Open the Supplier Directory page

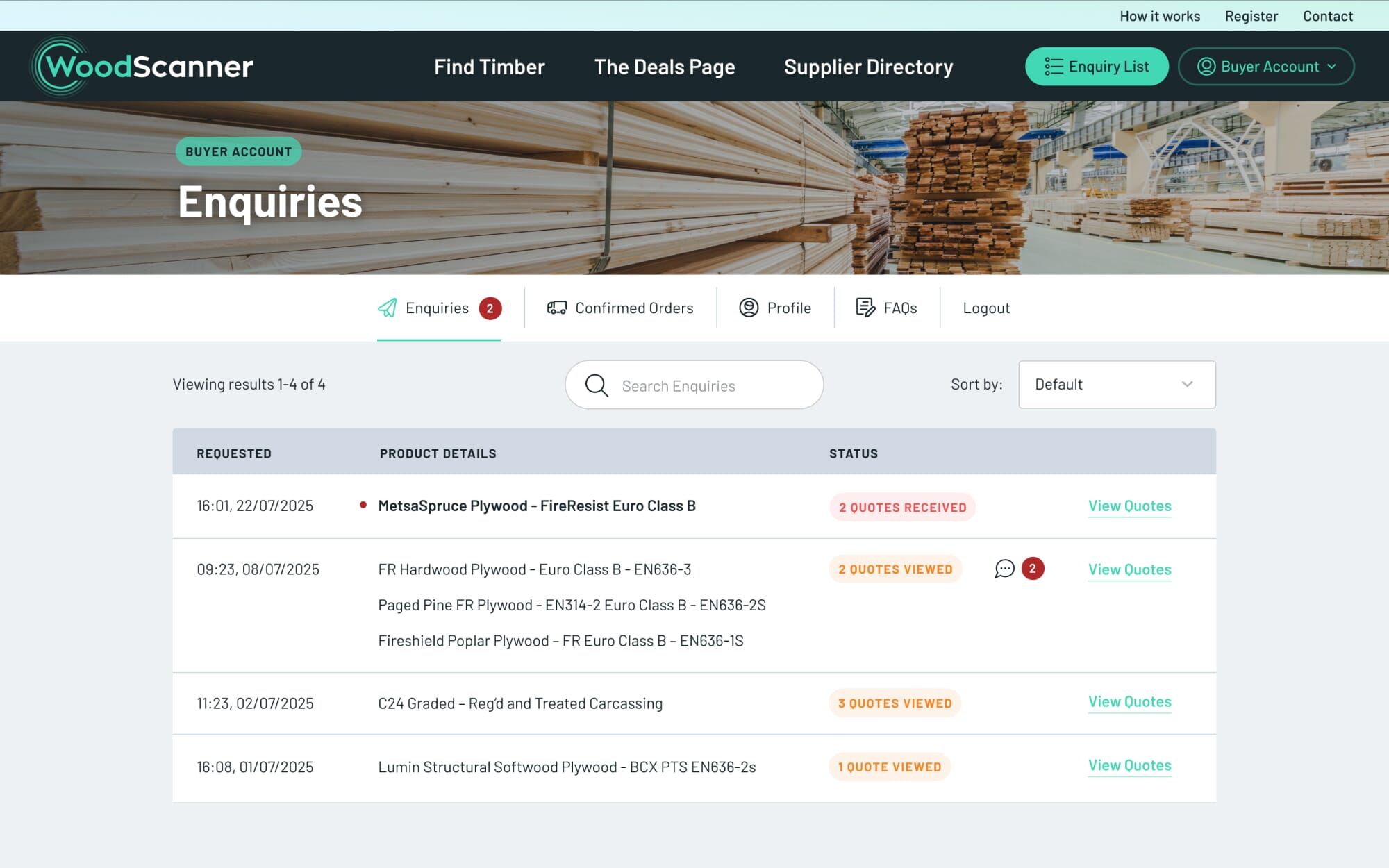(x=868, y=67)
